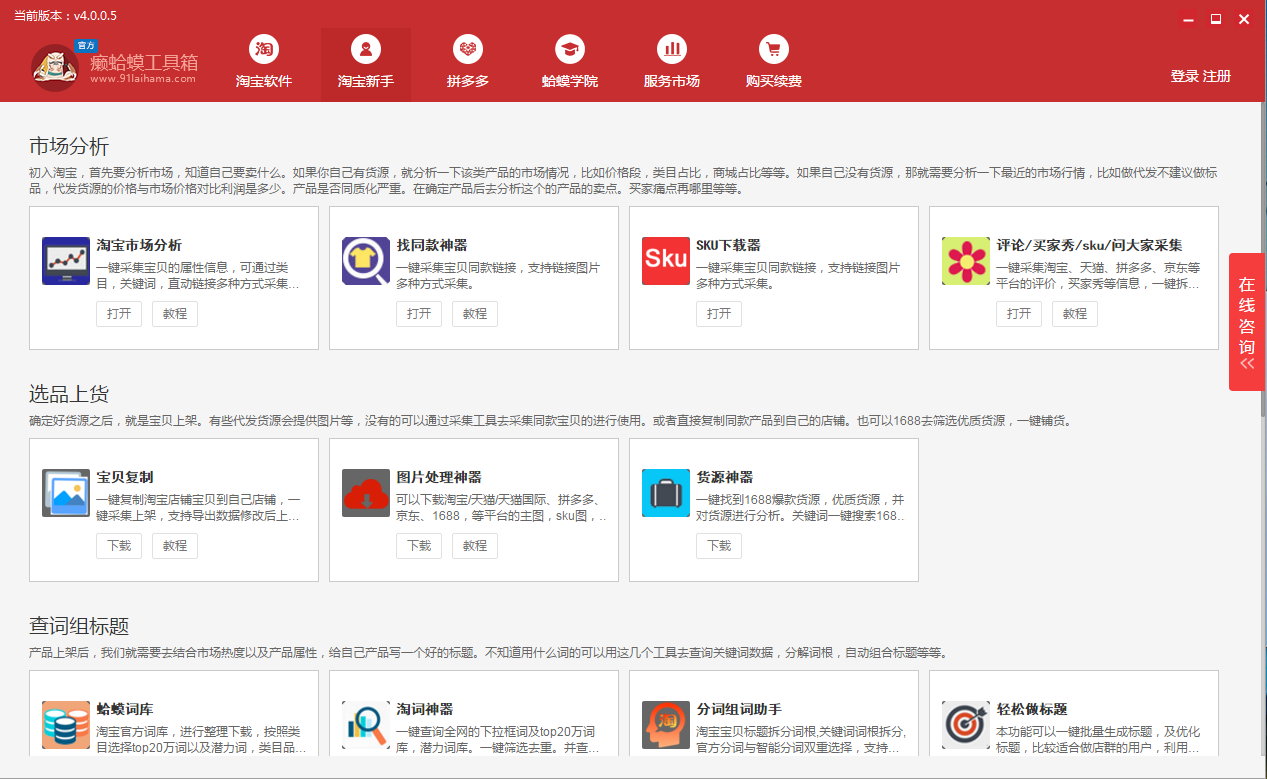View the 教程 for 宝贝复制
Viewport: 1267px width, 779px height.
click(x=175, y=546)
